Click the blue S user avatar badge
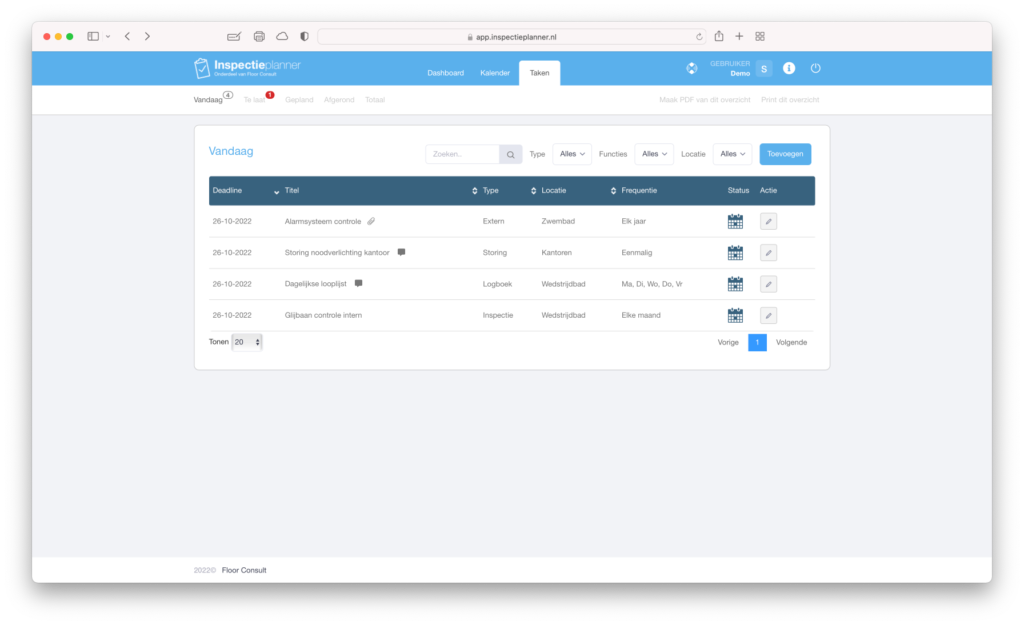The image size is (1024, 625). point(764,68)
